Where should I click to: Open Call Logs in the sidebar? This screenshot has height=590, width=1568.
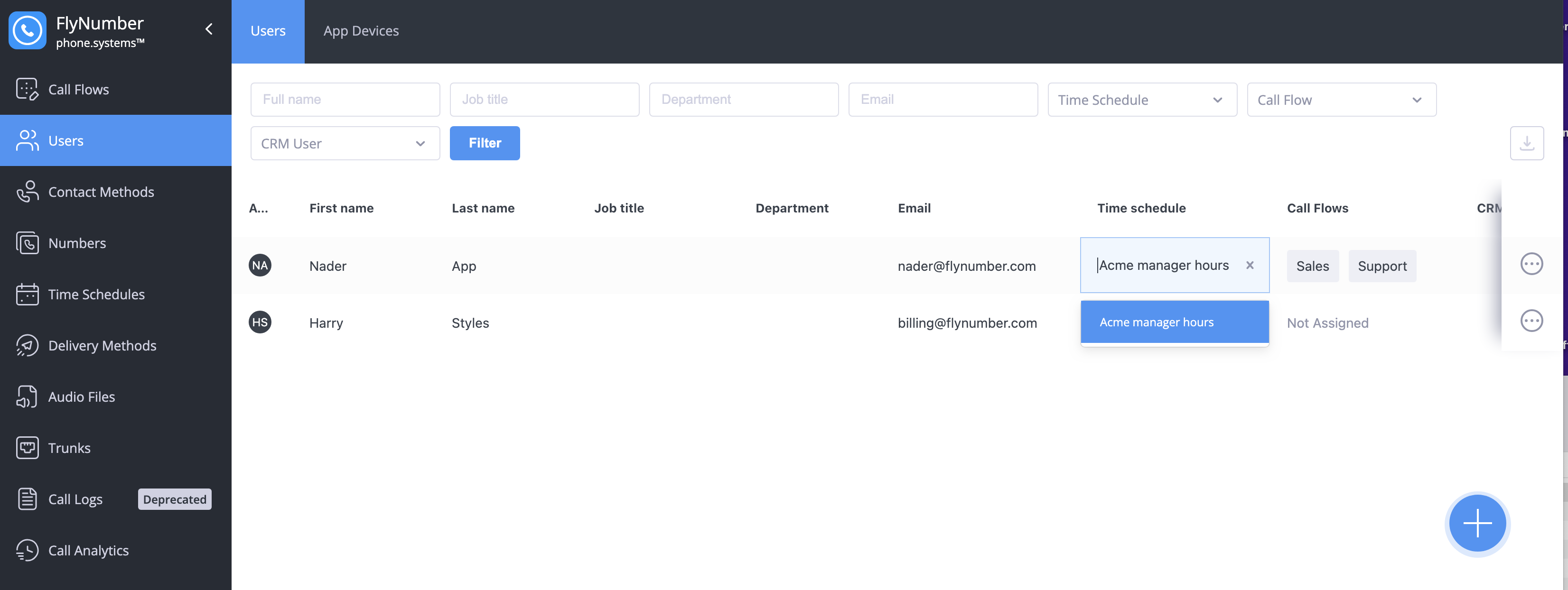116,499
